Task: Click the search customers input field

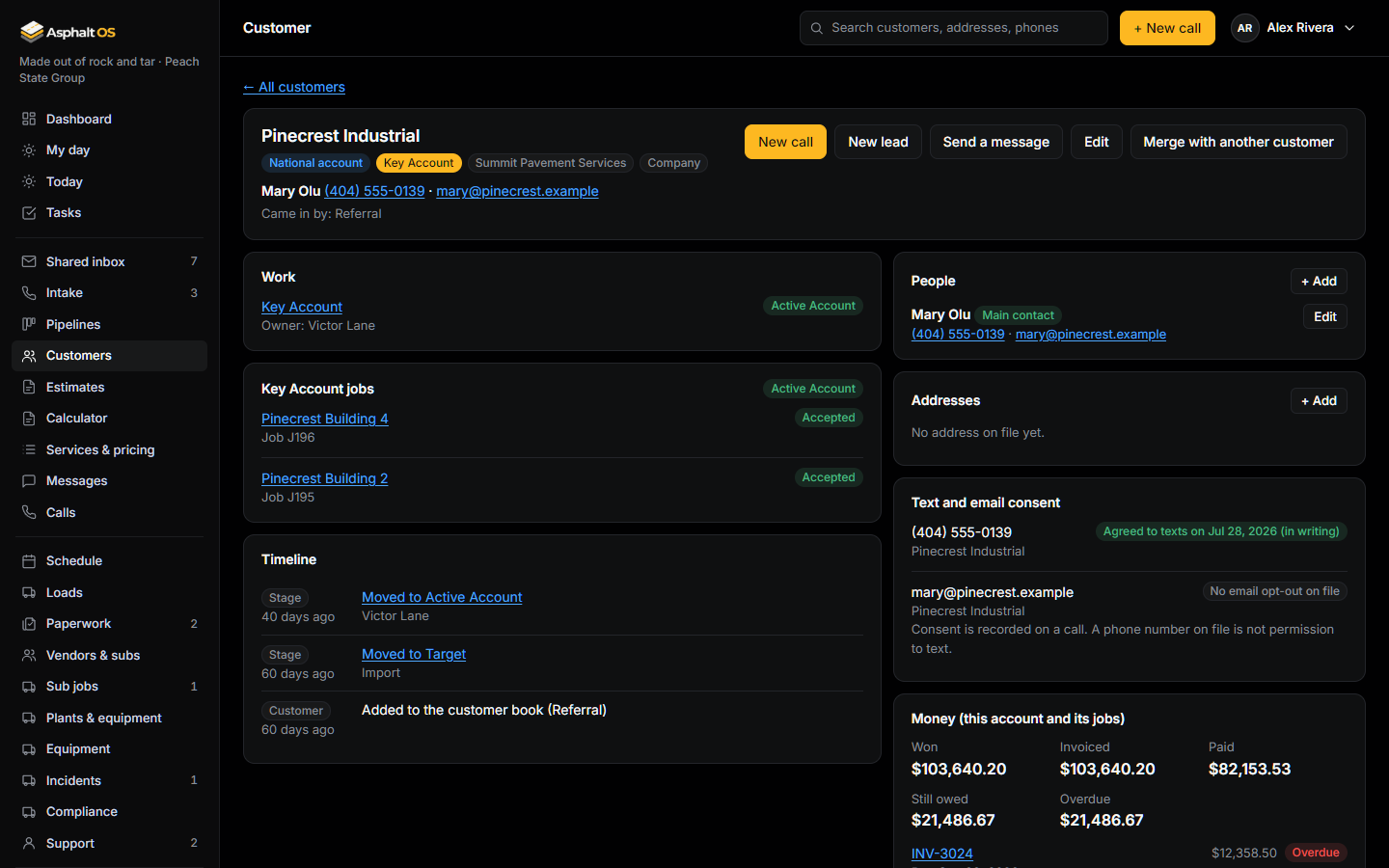Action: click(x=953, y=28)
